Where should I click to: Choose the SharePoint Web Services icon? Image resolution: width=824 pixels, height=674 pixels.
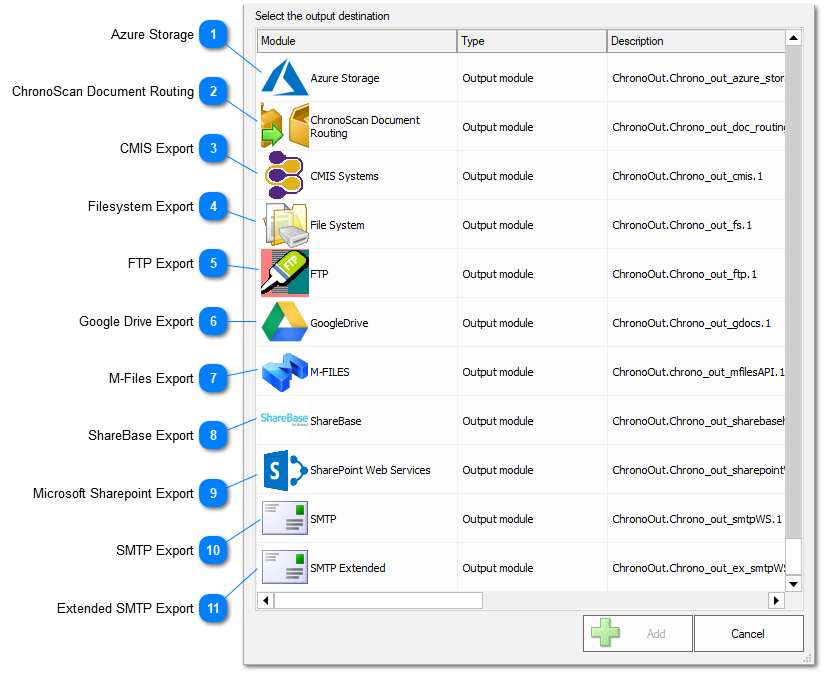pos(285,470)
